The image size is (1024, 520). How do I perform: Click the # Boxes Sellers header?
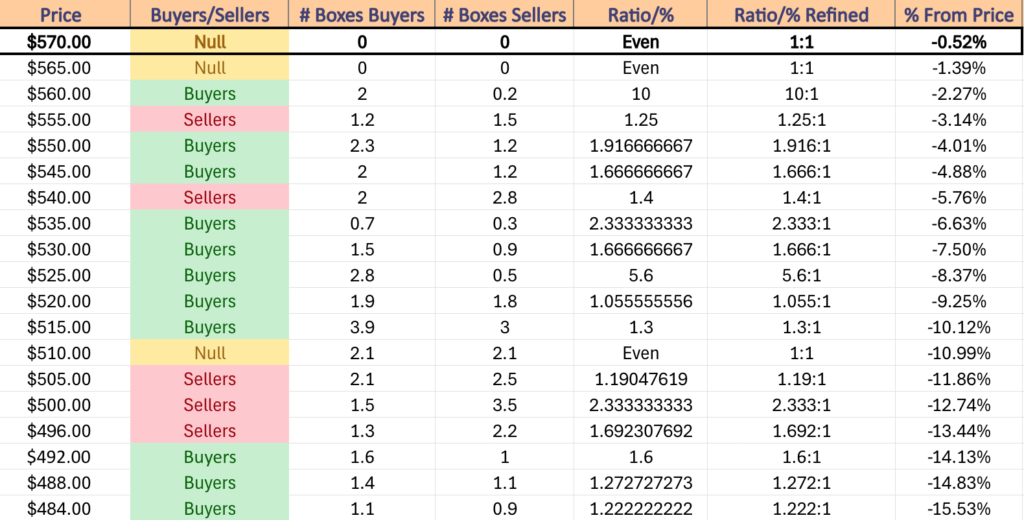click(x=504, y=14)
